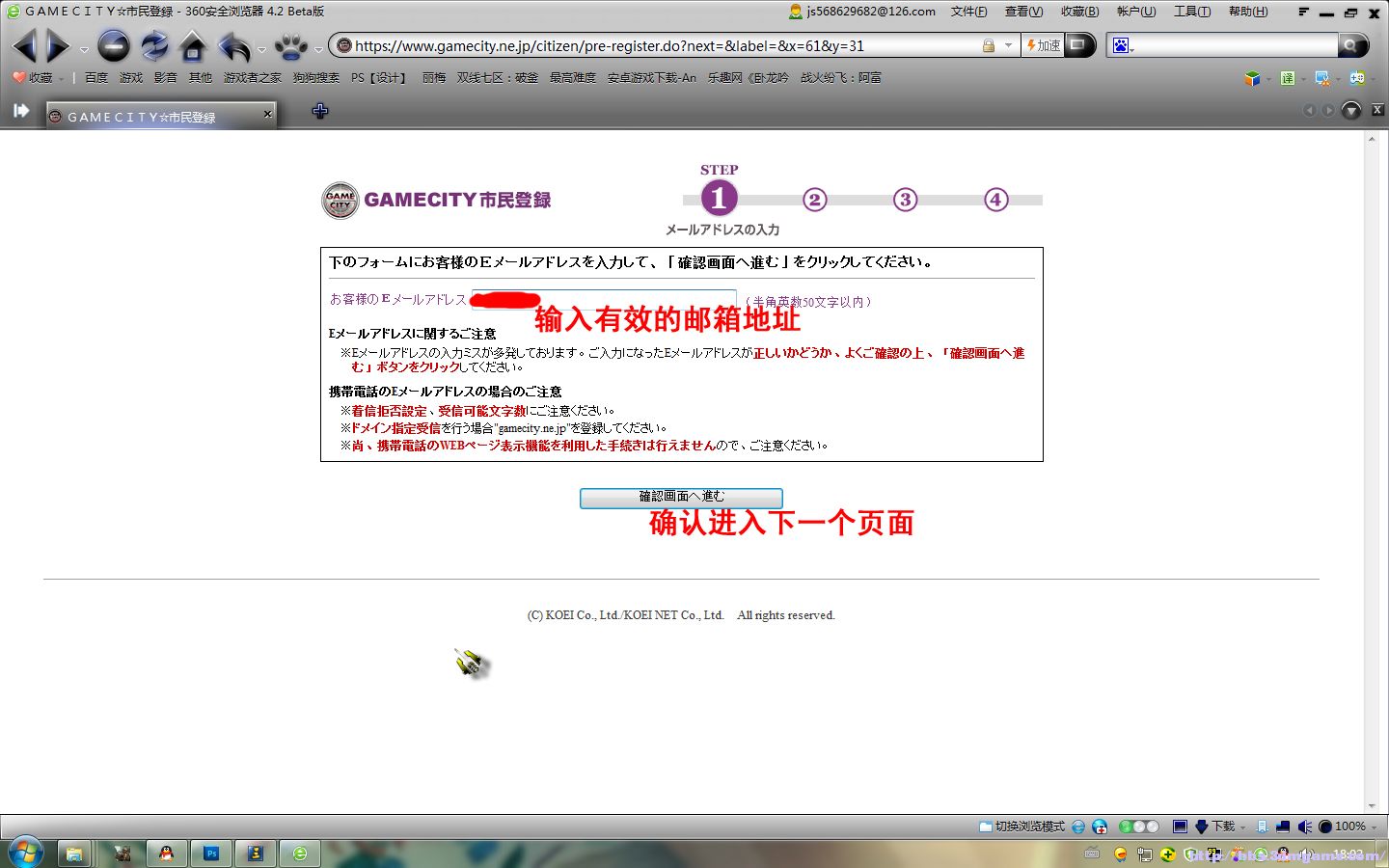Screen dimensions: 1389x868
Task: Click the address bar URL field
Action: [x=664, y=45]
